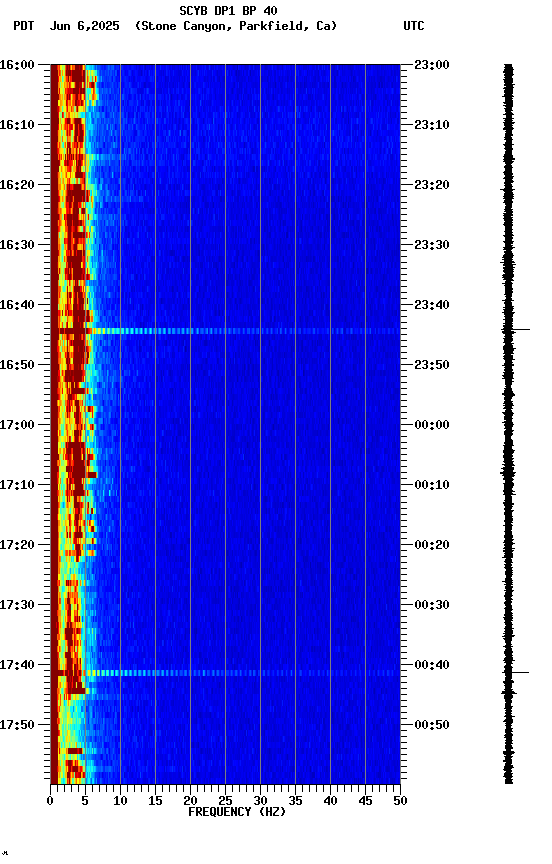Image resolution: width=552 pixels, height=864 pixels.
Task: Click the title text 'SCYB DP1 BP 40'
Action: pos(228,10)
